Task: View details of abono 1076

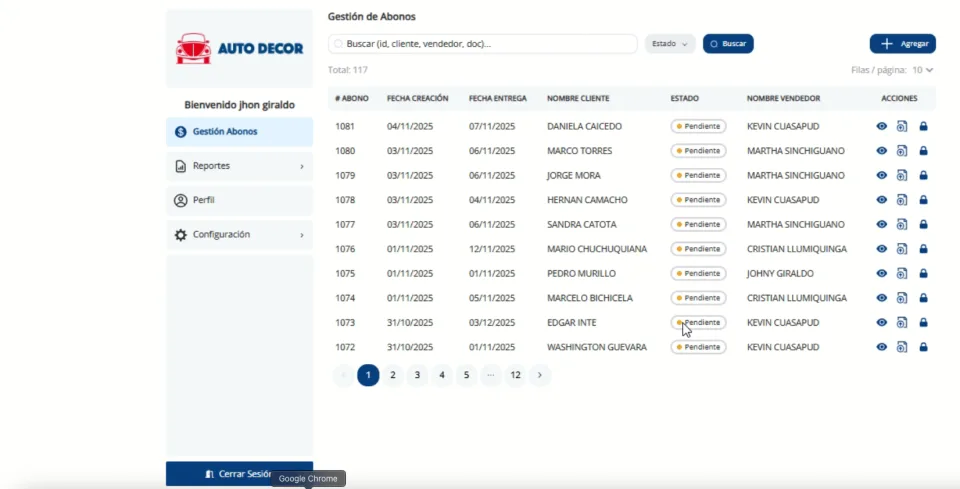Action: (x=882, y=248)
